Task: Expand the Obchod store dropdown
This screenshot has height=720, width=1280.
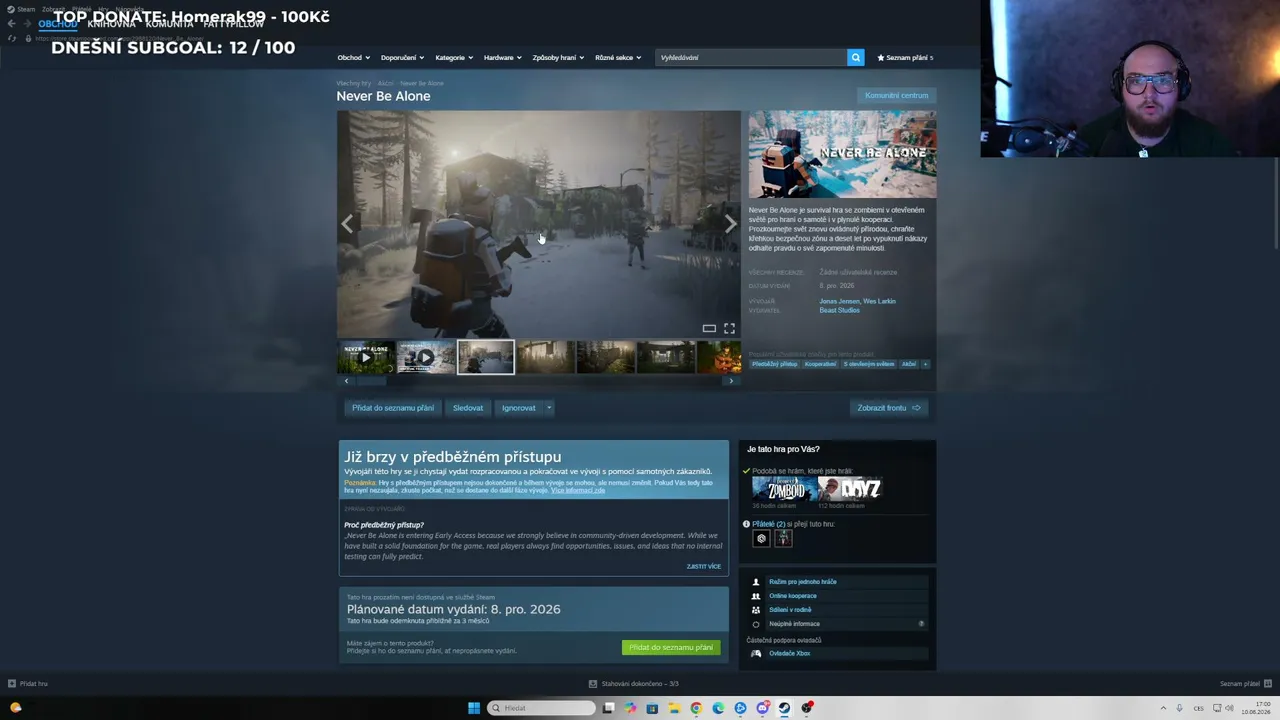Action: coord(354,58)
